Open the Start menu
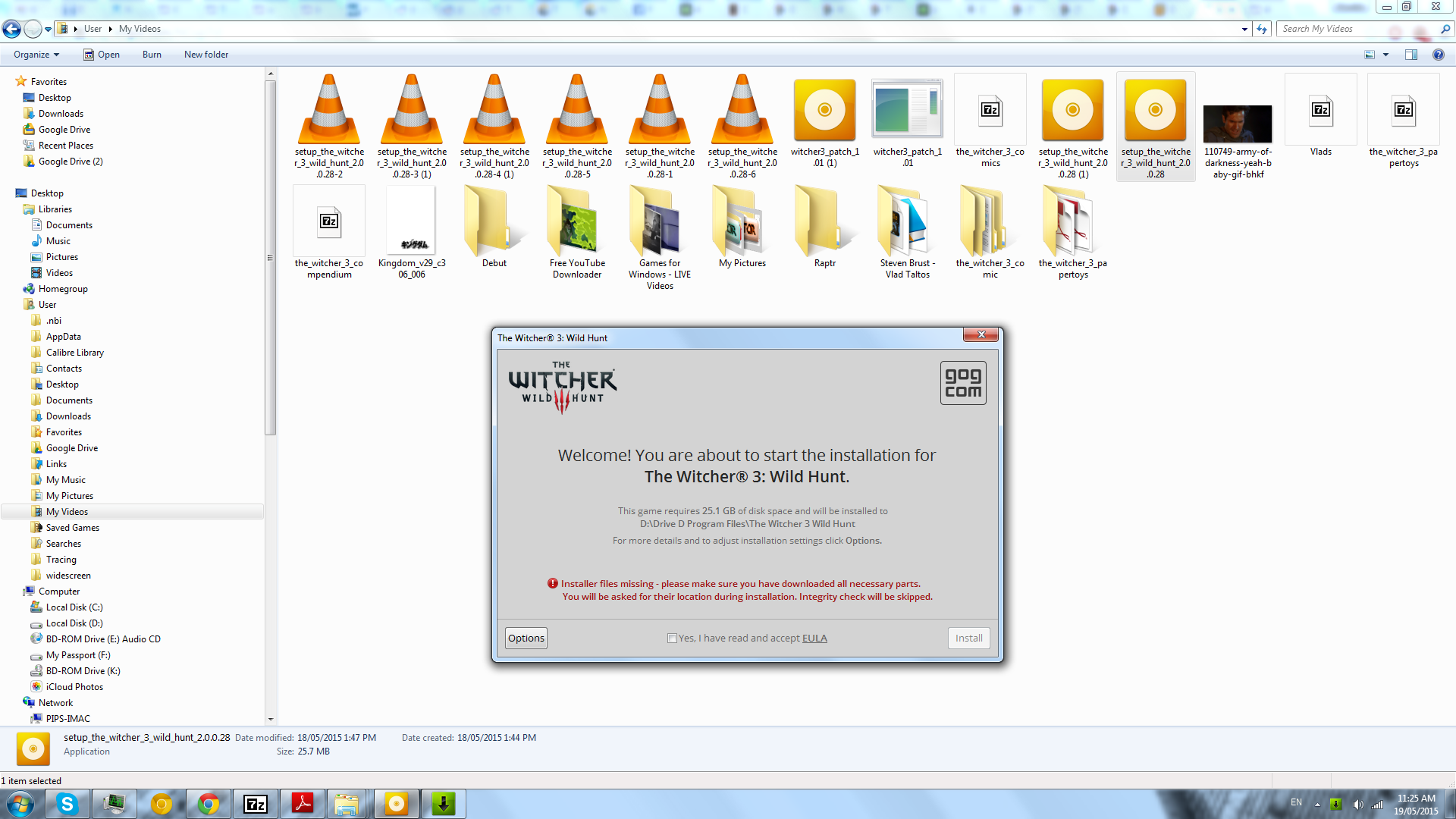 coord(20,804)
